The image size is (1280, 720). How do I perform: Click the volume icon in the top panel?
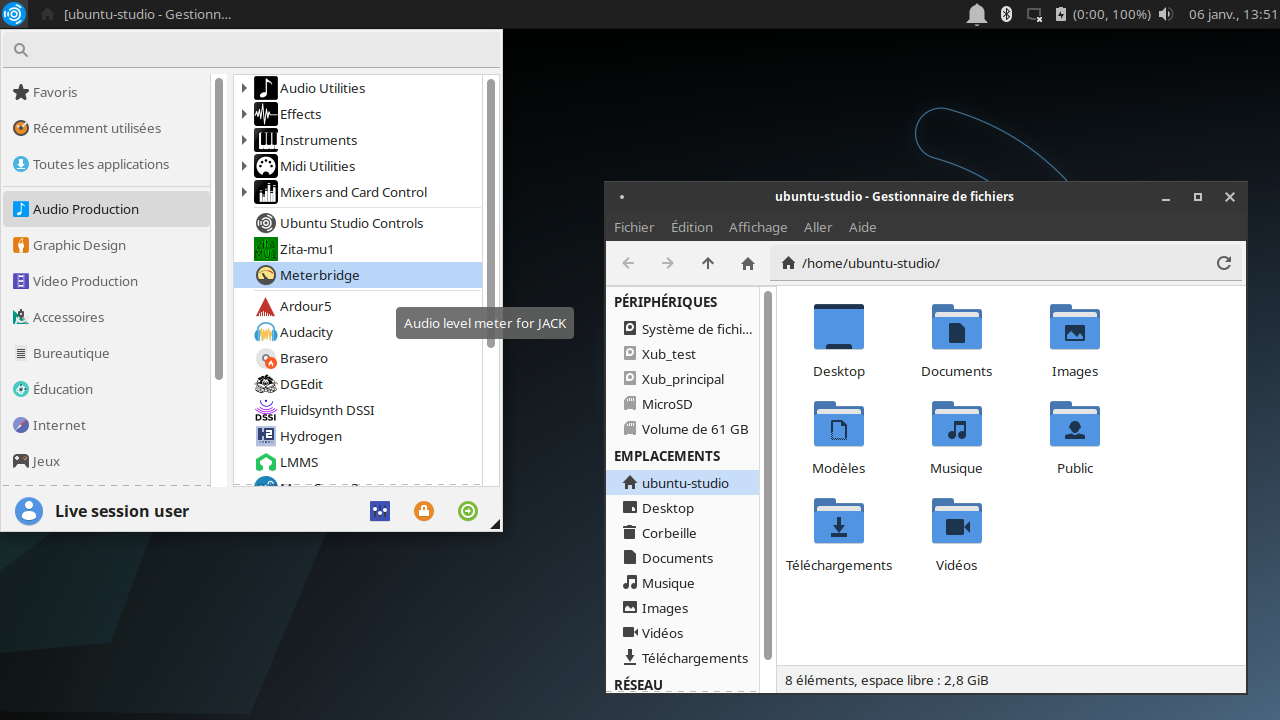click(x=1165, y=14)
